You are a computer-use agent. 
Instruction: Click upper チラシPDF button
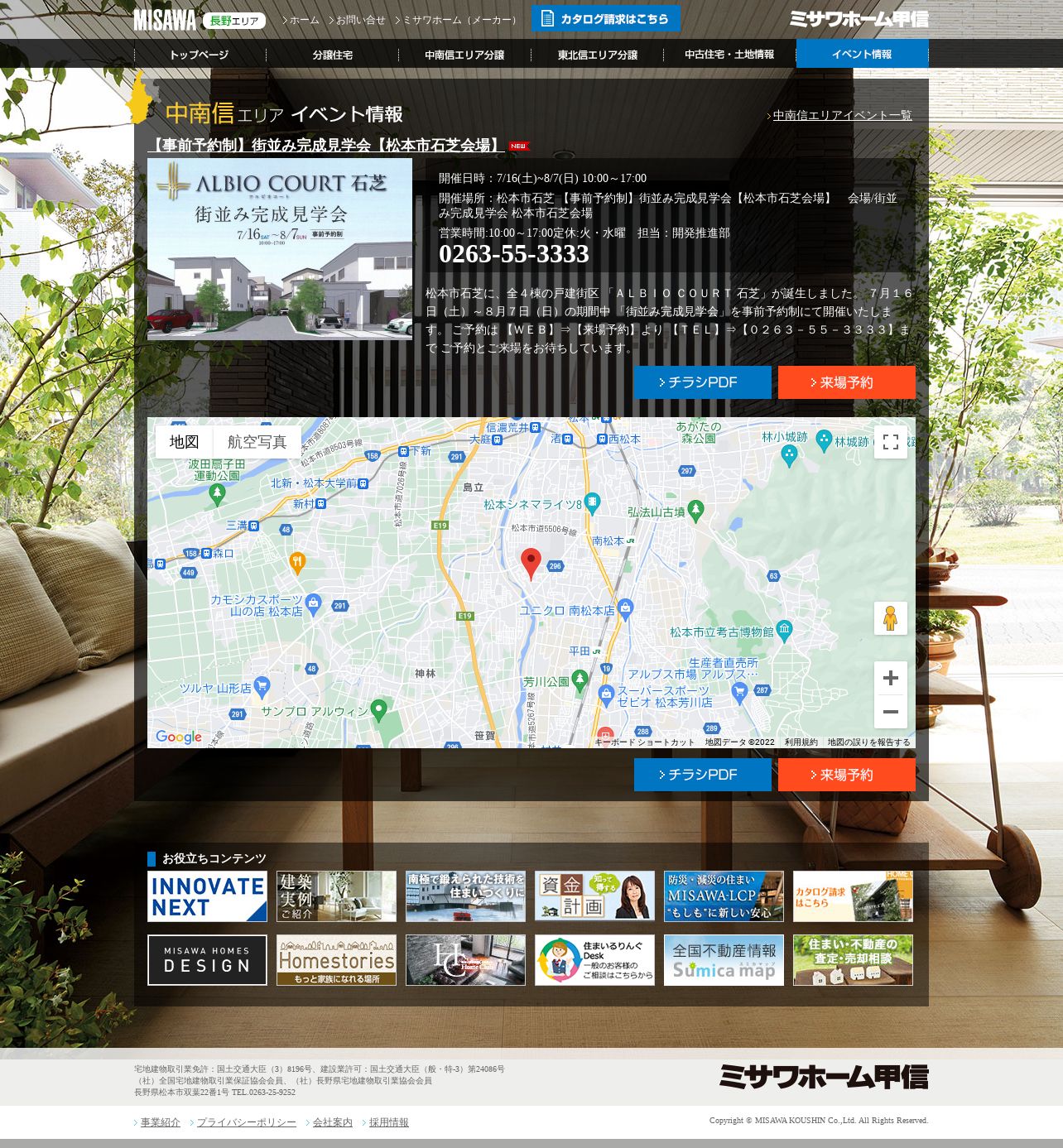pyautogui.click(x=702, y=382)
